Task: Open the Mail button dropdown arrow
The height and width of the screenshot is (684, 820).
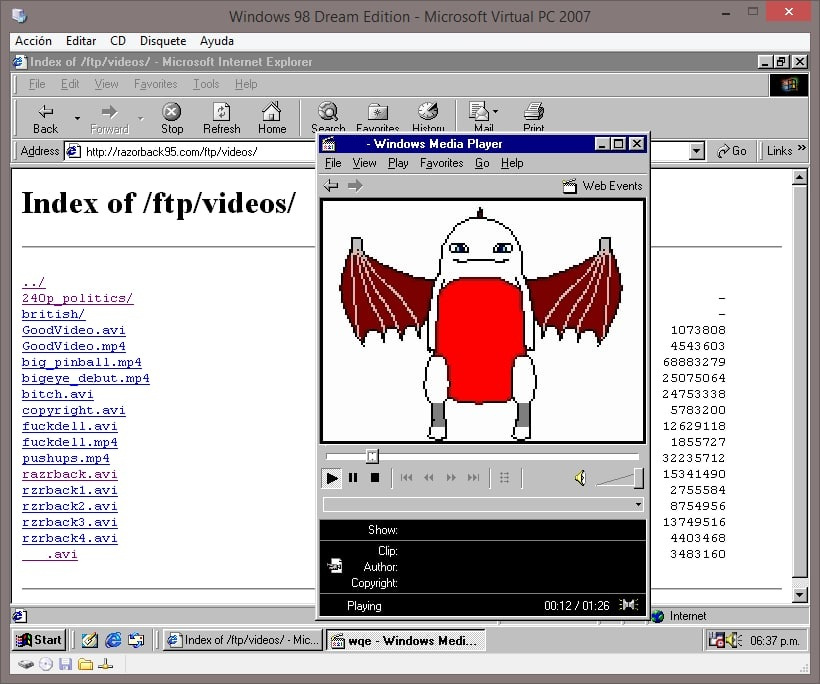Action: [495, 111]
